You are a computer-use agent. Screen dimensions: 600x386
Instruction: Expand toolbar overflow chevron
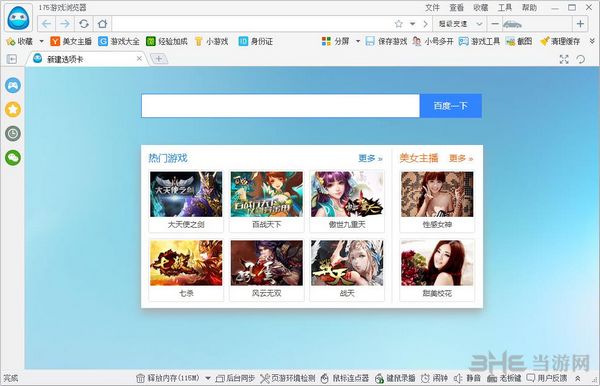coord(592,41)
